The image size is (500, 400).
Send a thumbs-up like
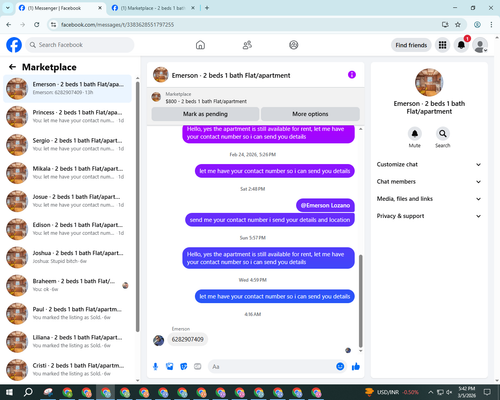pos(356,367)
